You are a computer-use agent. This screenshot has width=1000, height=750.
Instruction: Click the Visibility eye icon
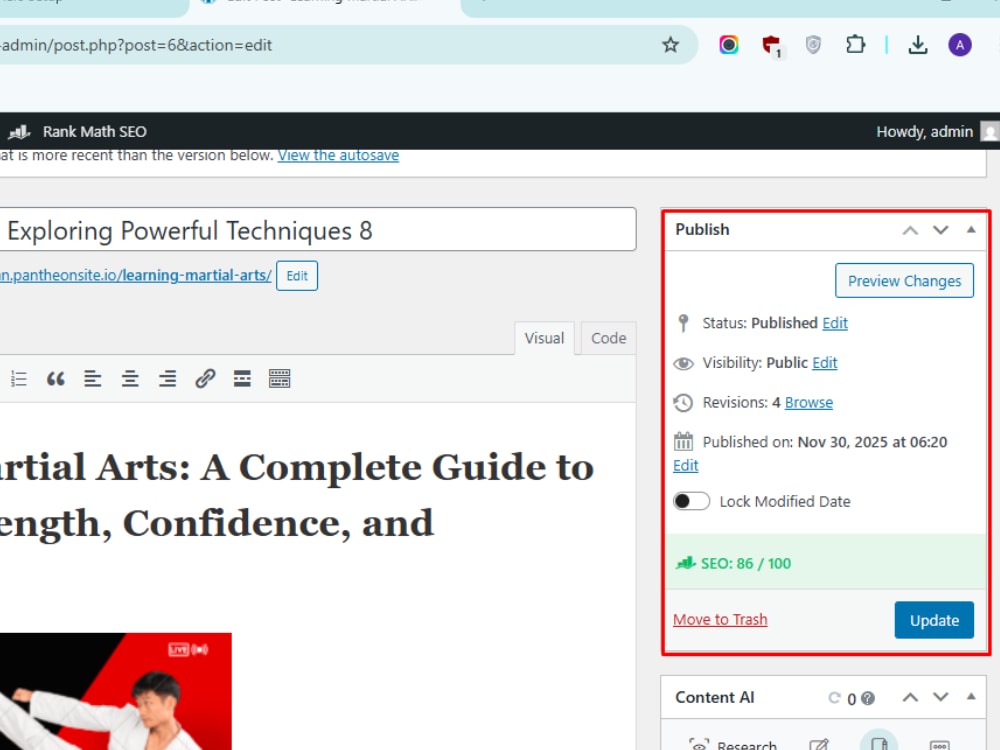(683, 363)
